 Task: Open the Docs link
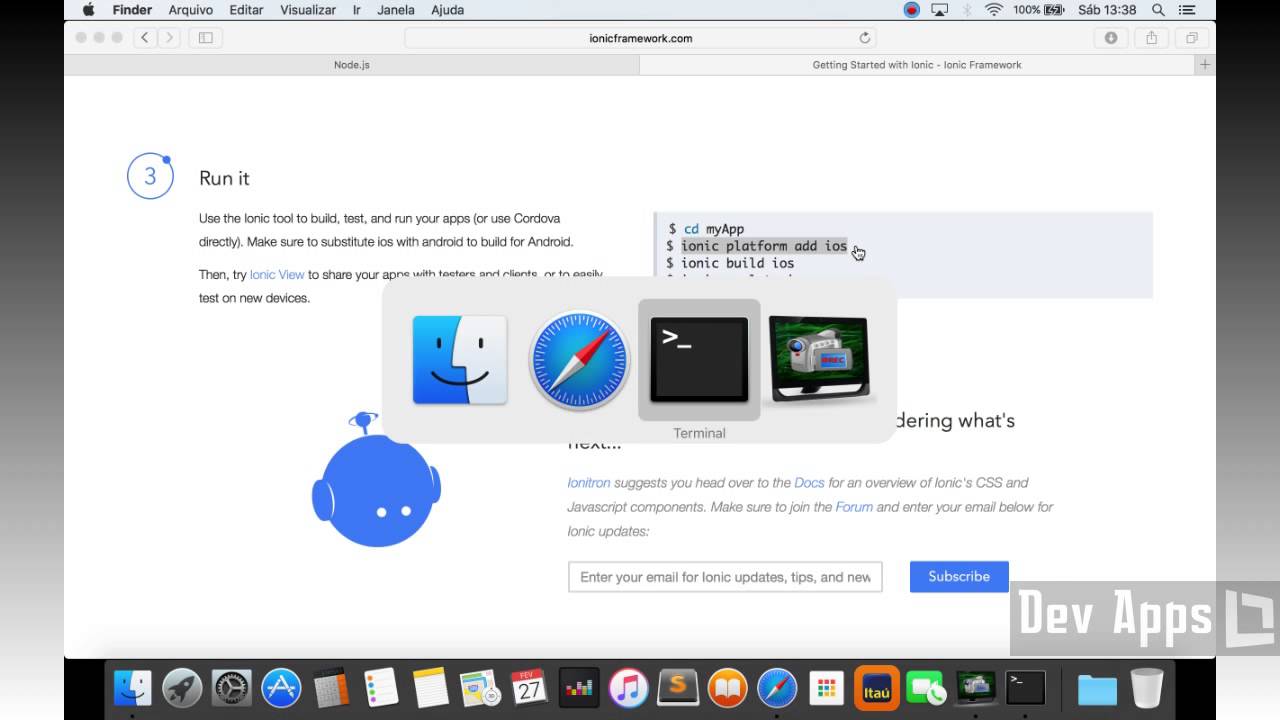click(x=809, y=482)
